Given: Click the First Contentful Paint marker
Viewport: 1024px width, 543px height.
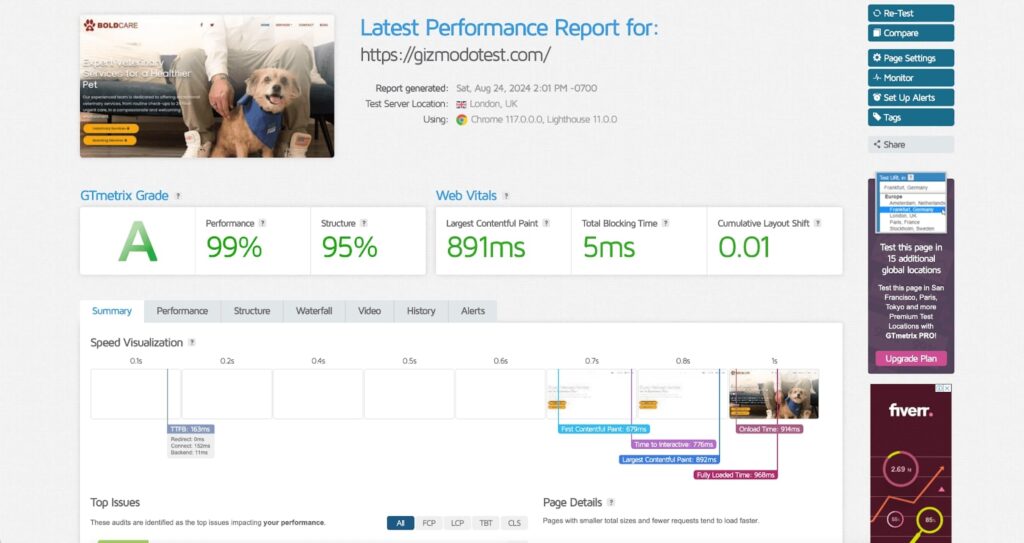Looking at the screenshot, I should coord(604,429).
